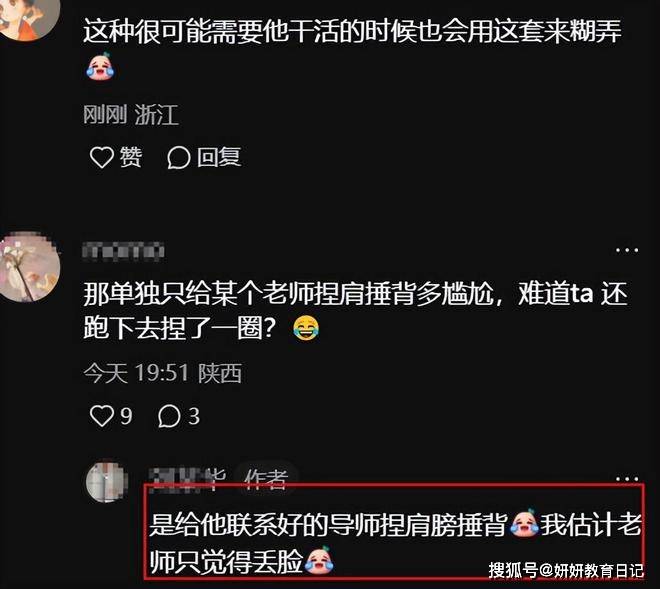
Task: Open more options dots on Shaanxi comment
Action: (627, 251)
